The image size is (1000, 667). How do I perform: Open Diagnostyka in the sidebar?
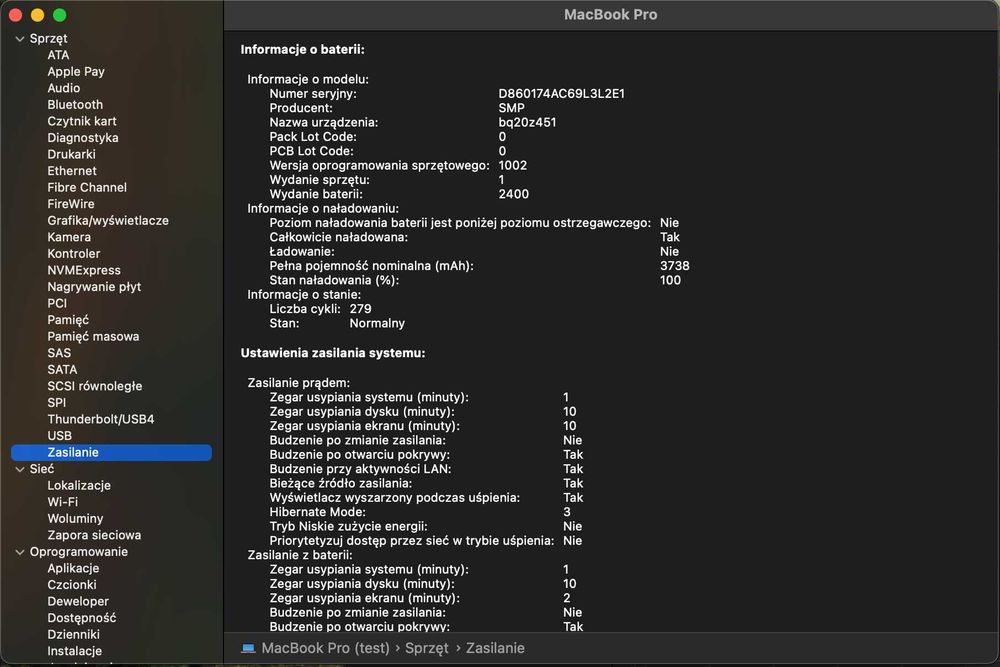83,138
